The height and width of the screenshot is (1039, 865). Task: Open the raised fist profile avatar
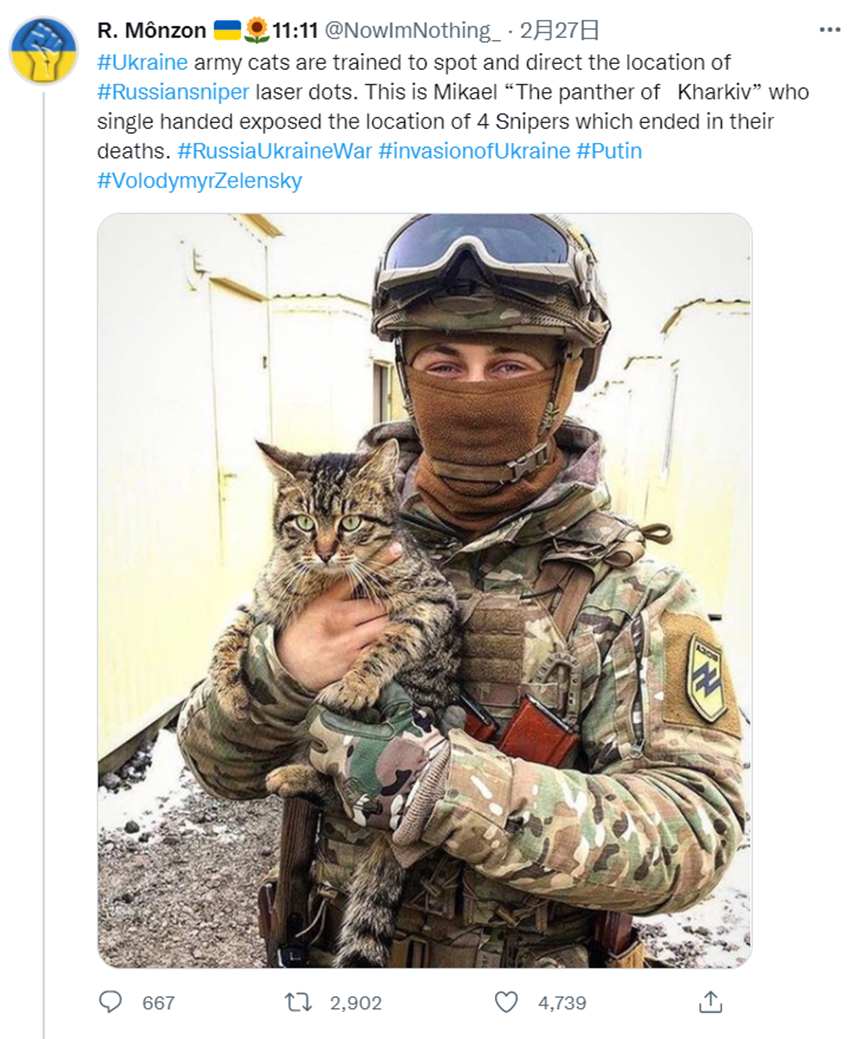click(x=44, y=51)
